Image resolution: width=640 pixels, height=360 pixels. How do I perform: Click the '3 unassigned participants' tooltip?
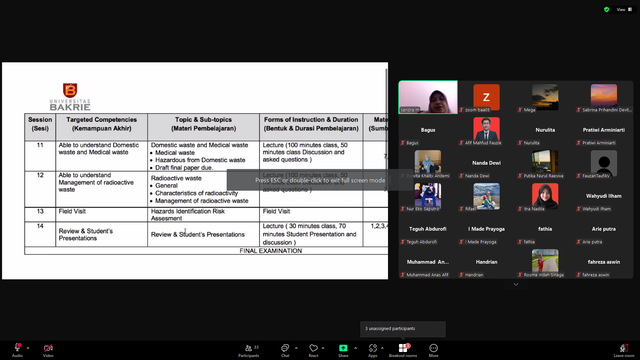[403, 329]
